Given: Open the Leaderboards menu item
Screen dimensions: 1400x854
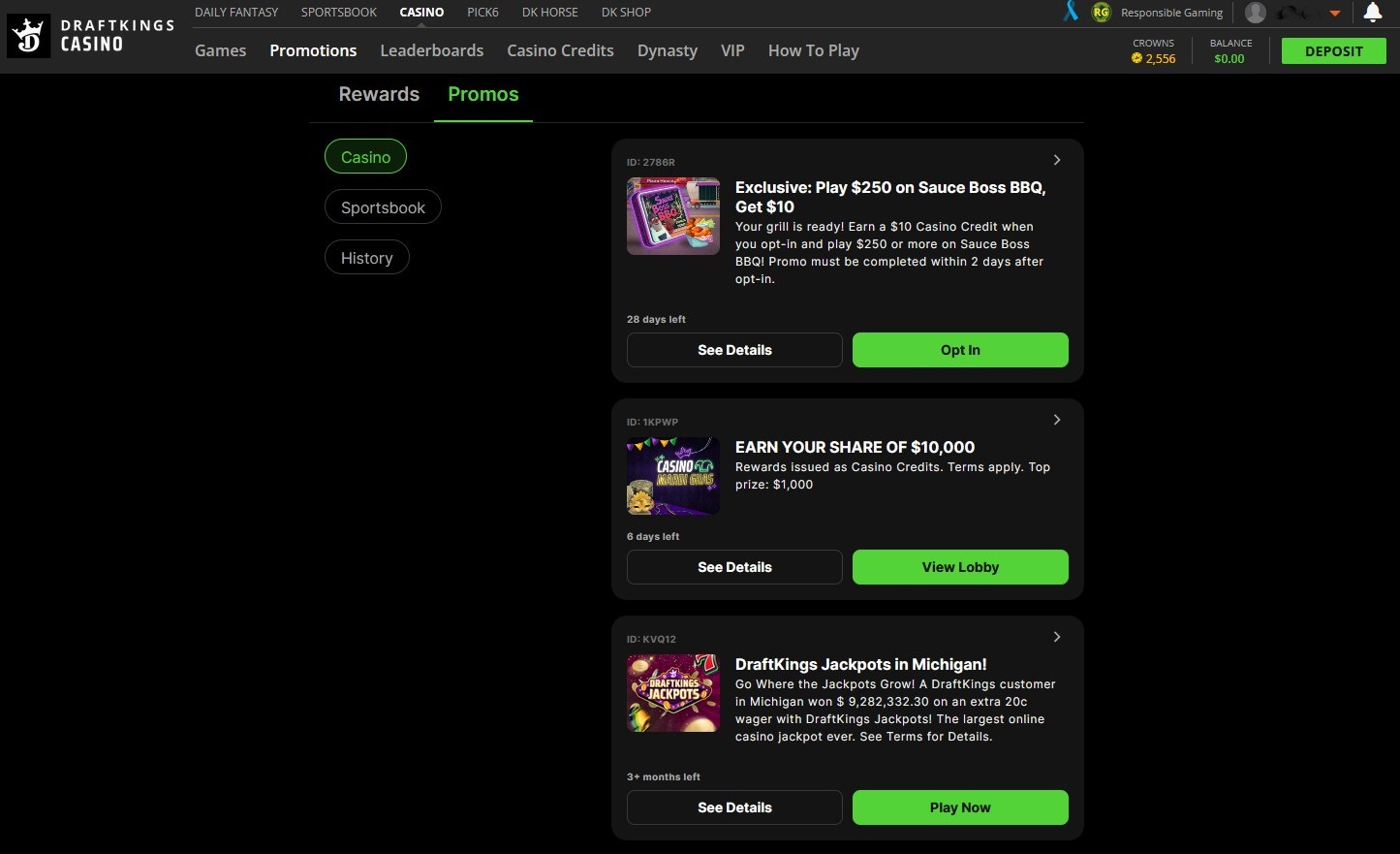Looking at the screenshot, I should 431,49.
